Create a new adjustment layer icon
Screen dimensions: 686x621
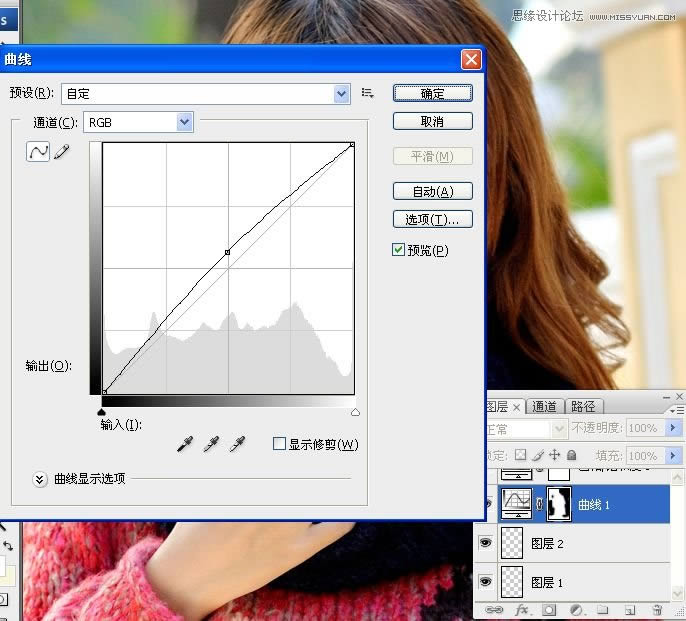click(576, 609)
